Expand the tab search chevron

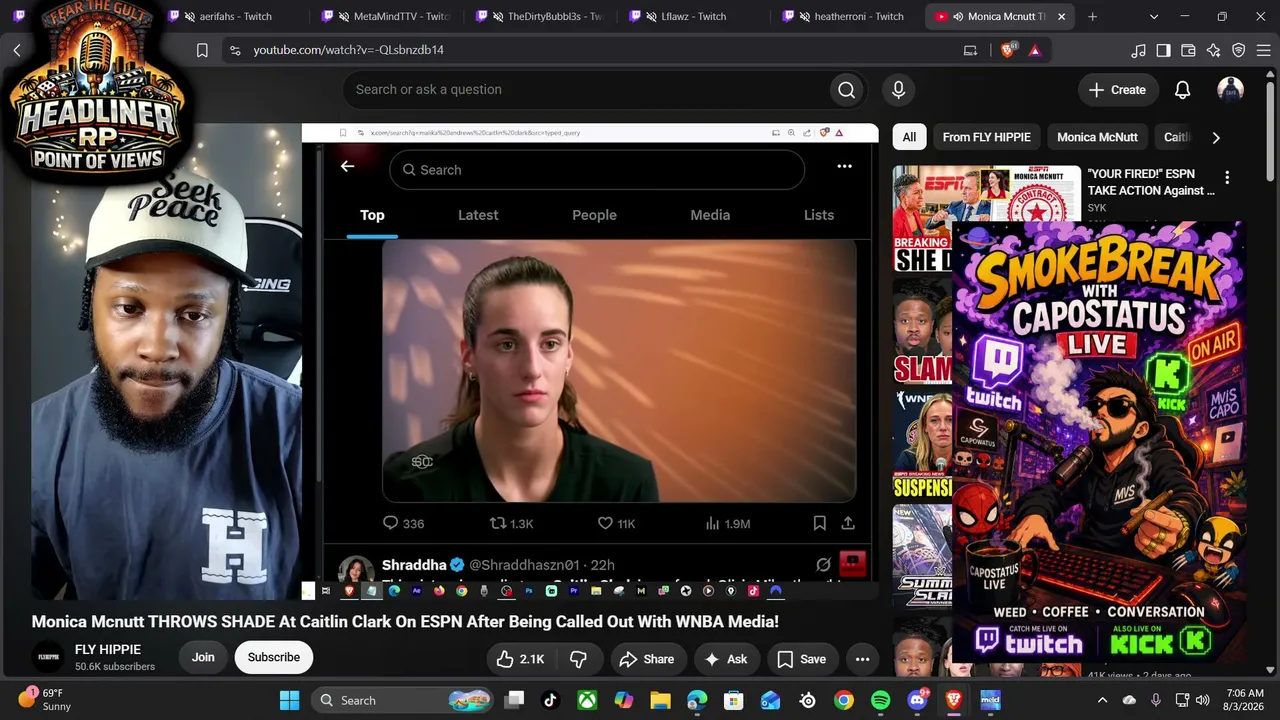pyautogui.click(x=1154, y=17)
